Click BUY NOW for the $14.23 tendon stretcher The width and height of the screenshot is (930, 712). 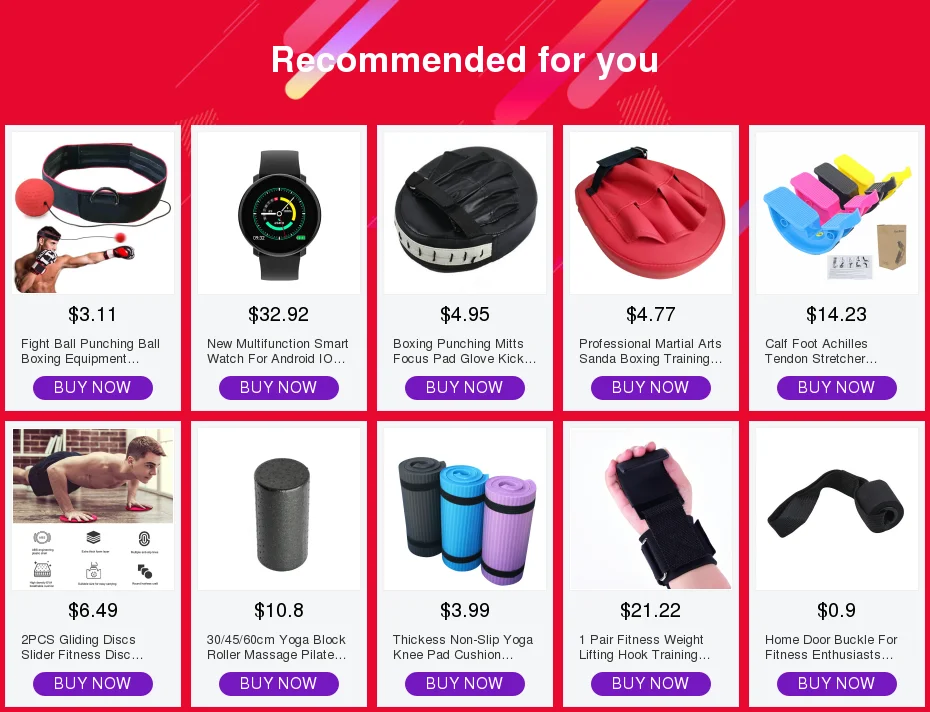[x=837, y=387]
